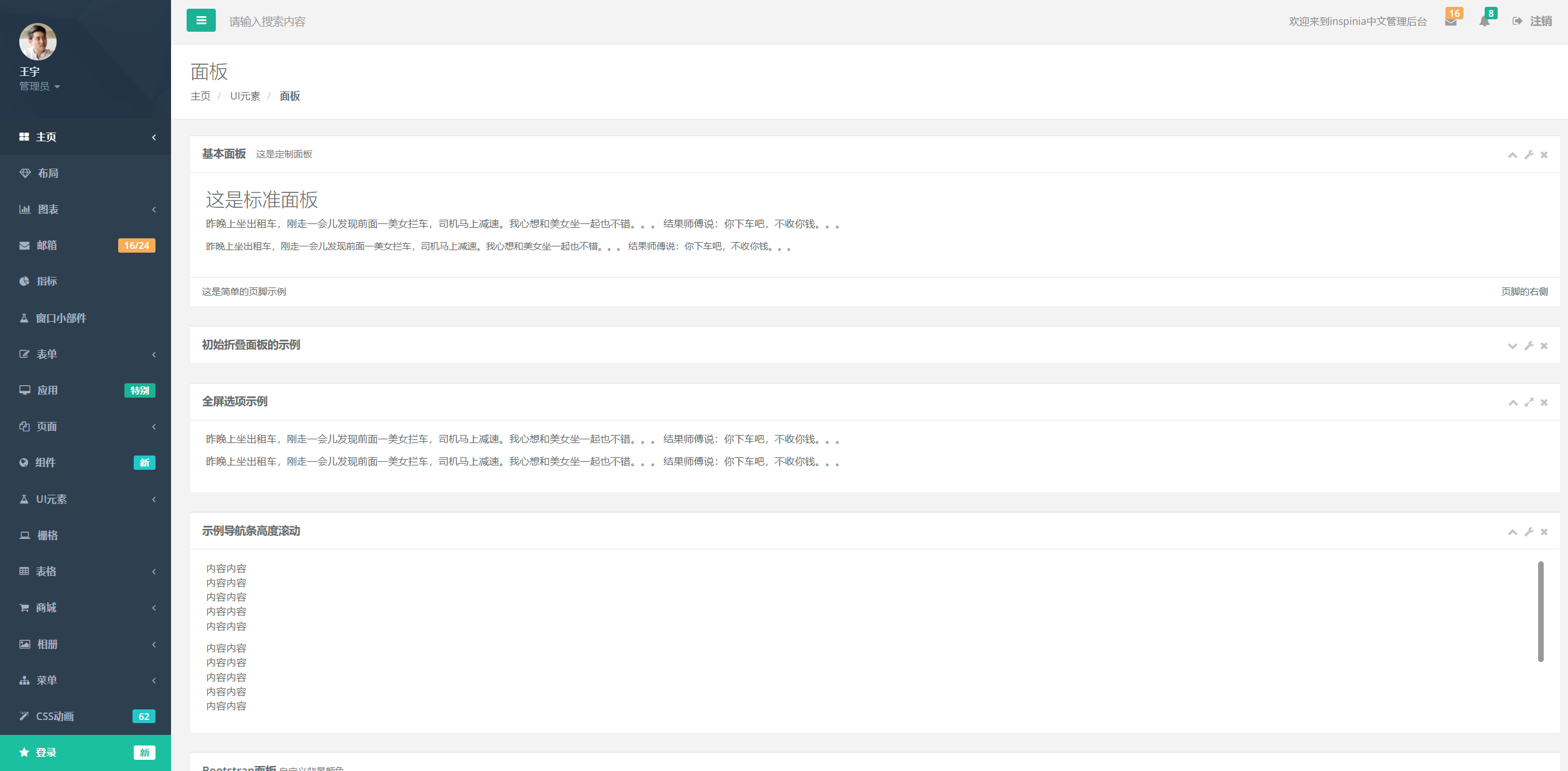The image size is (1568, 771).
Task: Open 布局 sidebar menu item
Action: click(x=85, y=173)
